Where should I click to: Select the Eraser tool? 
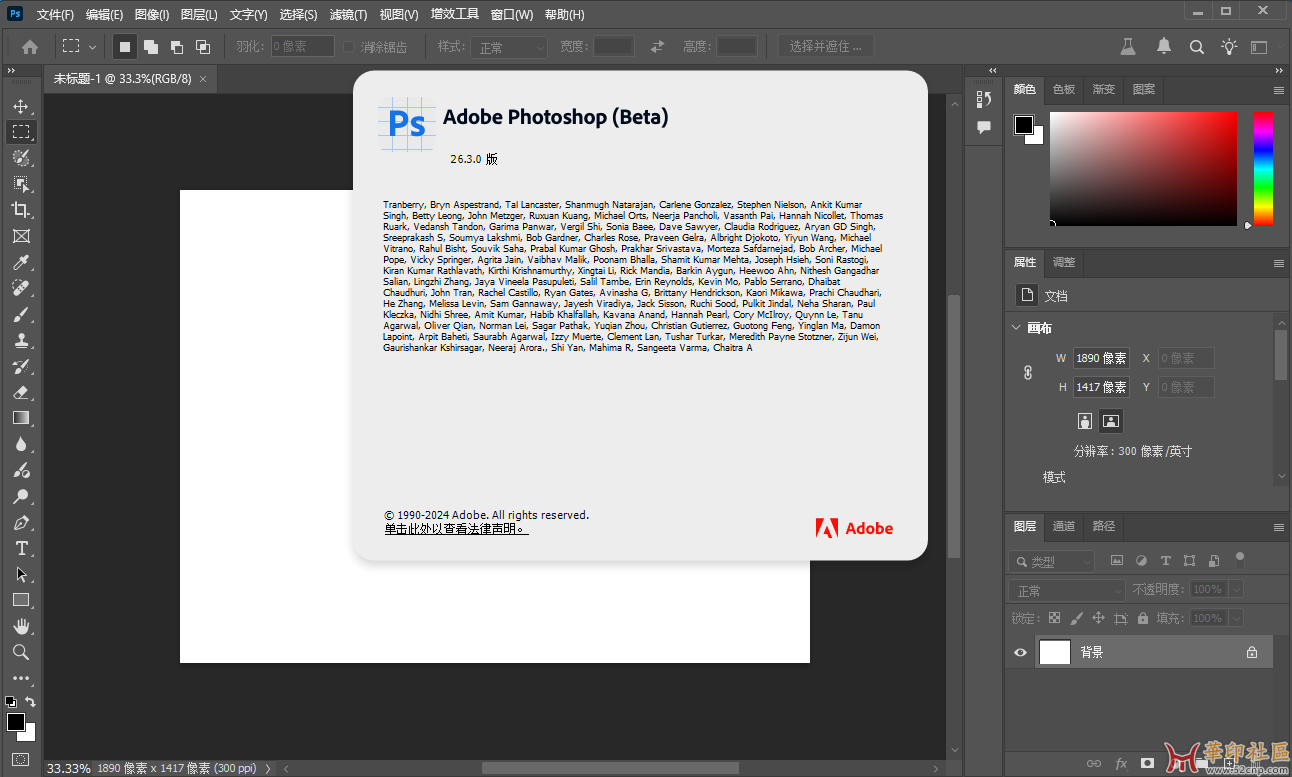click(x=21, y=392)
